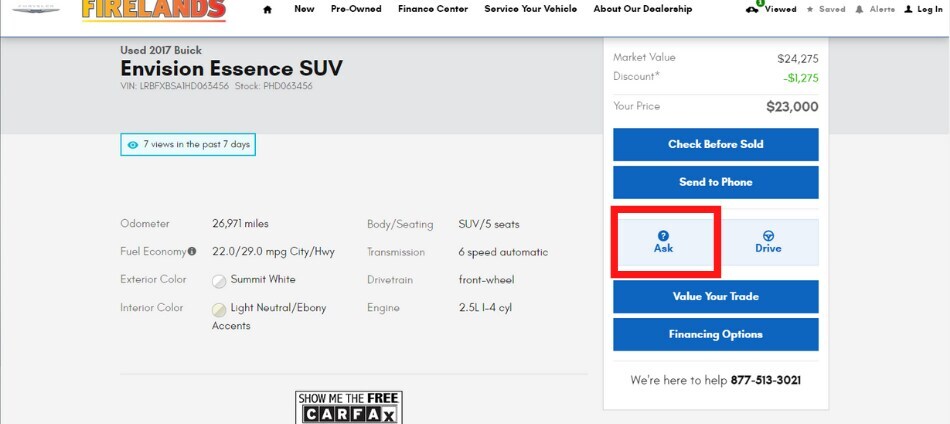
Task: Expand the Finance Center menu
Action: pos(433,9)
